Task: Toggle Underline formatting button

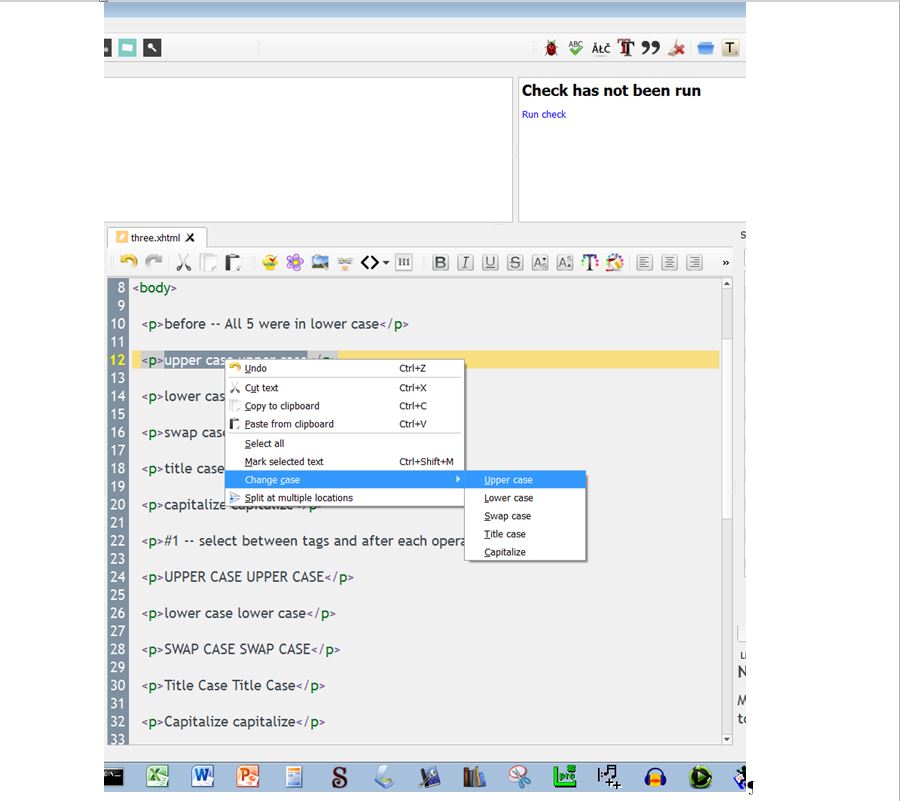Action: pyautogui.click(x=490, y=262)
